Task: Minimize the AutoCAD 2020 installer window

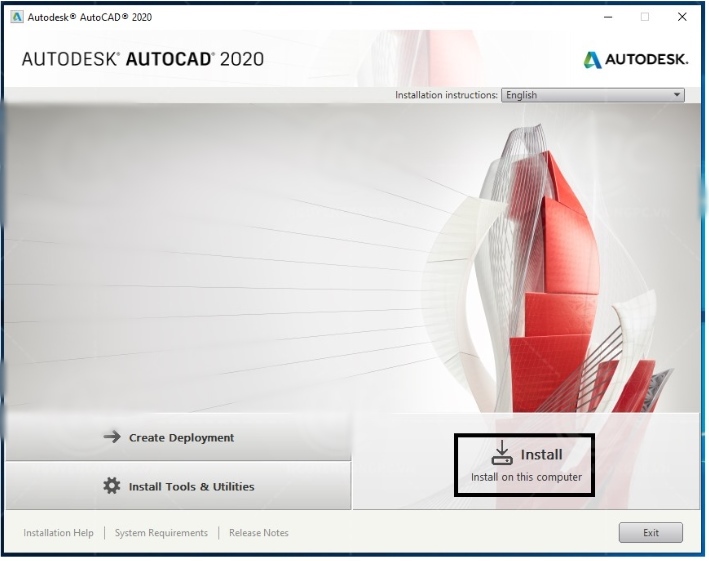Action: pos(608,17)
